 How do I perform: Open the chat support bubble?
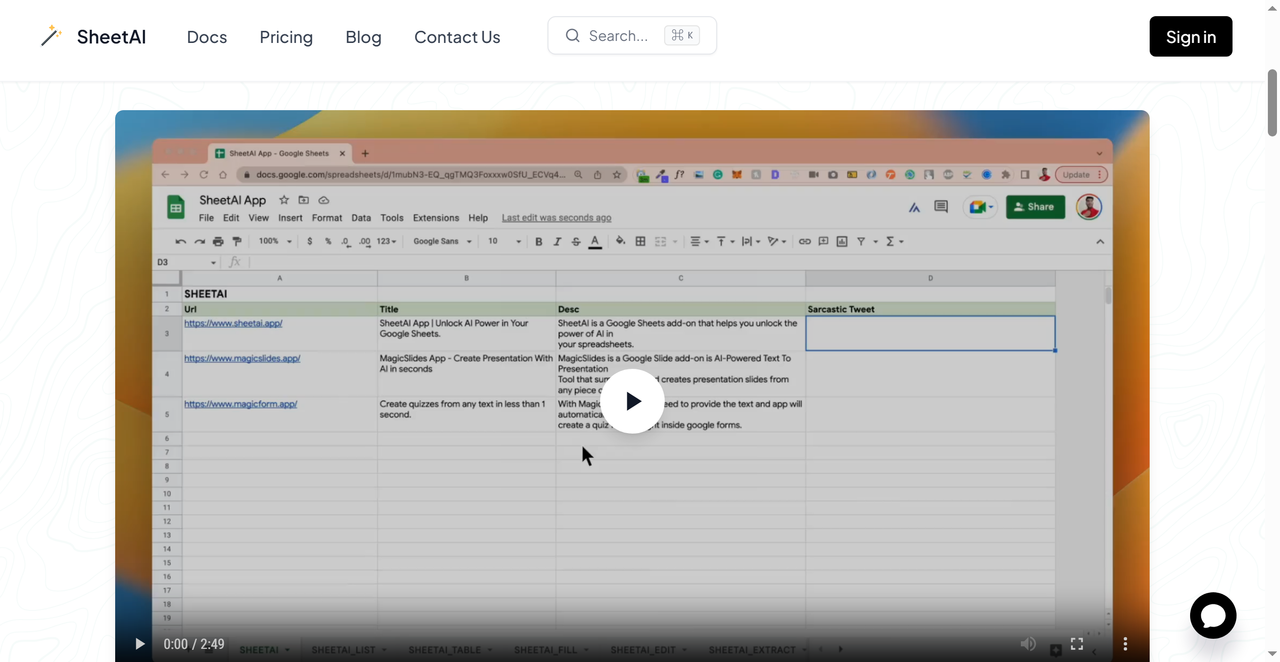click(1213, 616)
